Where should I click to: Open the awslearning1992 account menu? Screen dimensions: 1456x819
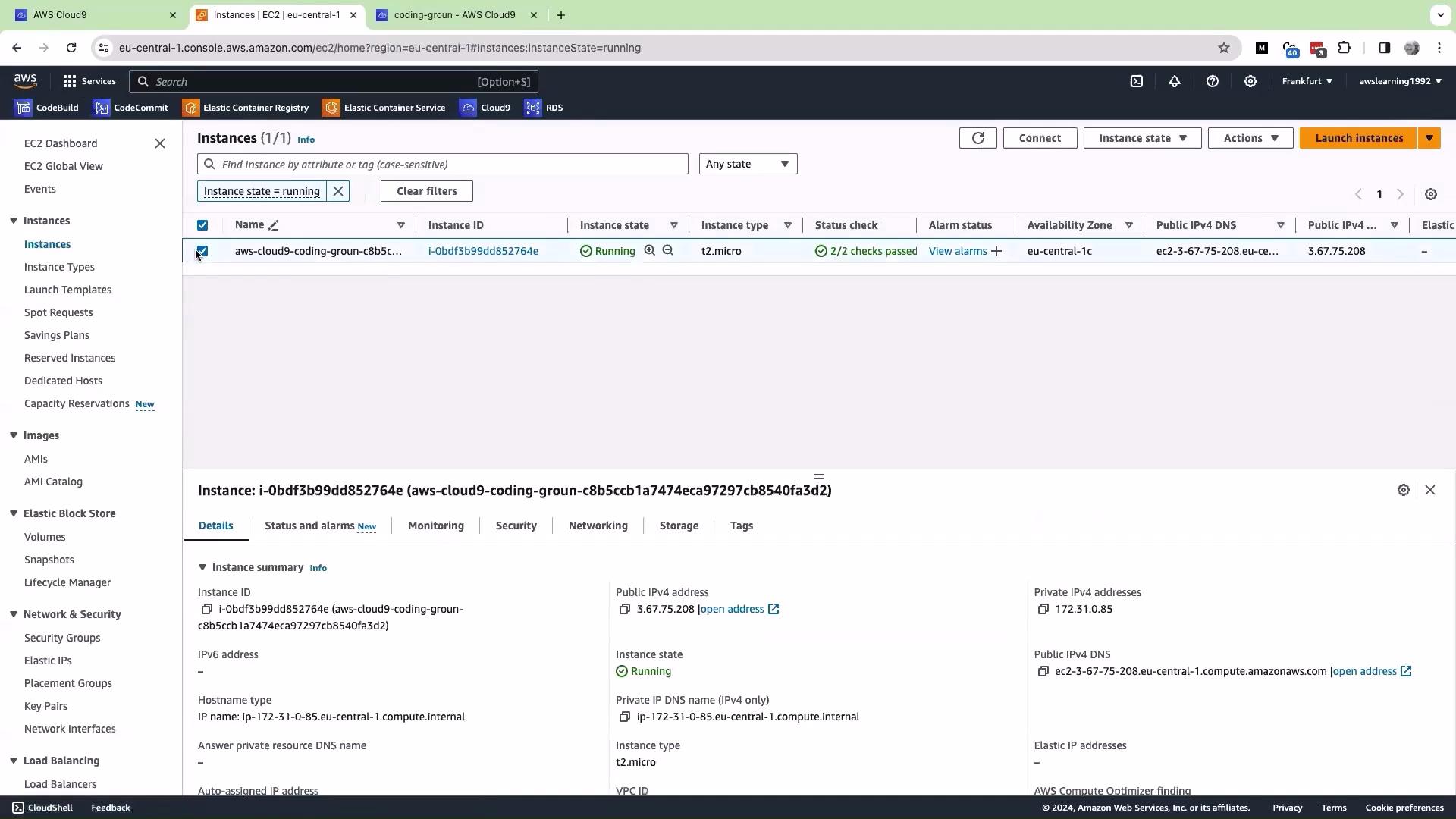[1400, 81]
